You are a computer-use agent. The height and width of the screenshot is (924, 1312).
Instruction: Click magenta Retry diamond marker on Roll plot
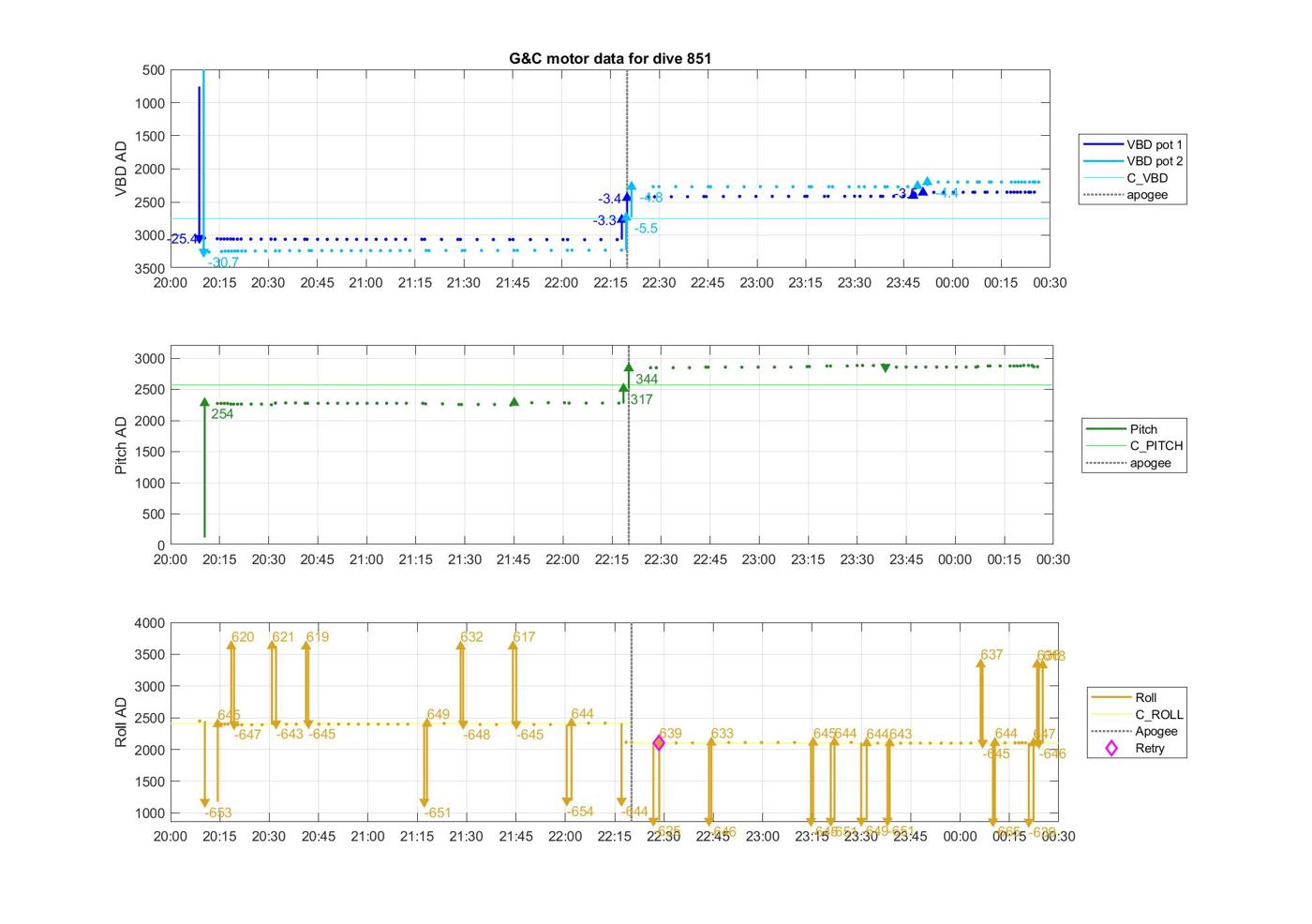click(659, 743)
